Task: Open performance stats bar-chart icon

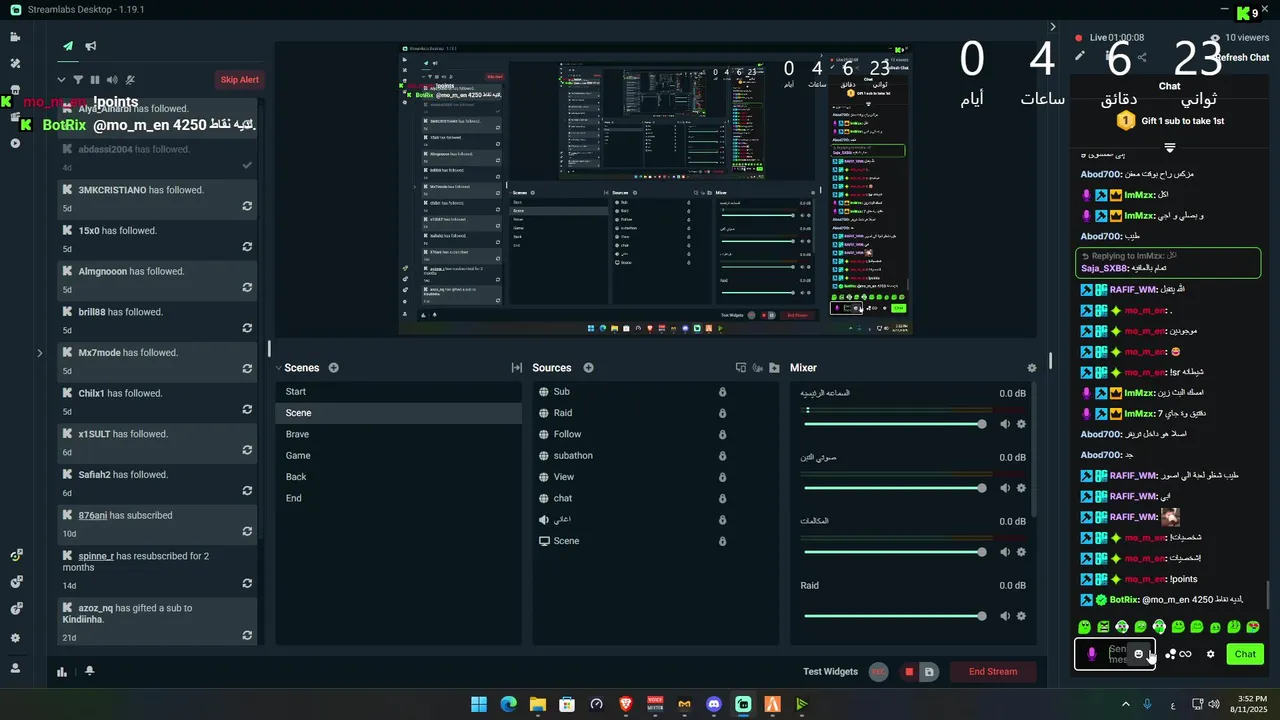Action: pyautogui.click(x=62, y=672)
